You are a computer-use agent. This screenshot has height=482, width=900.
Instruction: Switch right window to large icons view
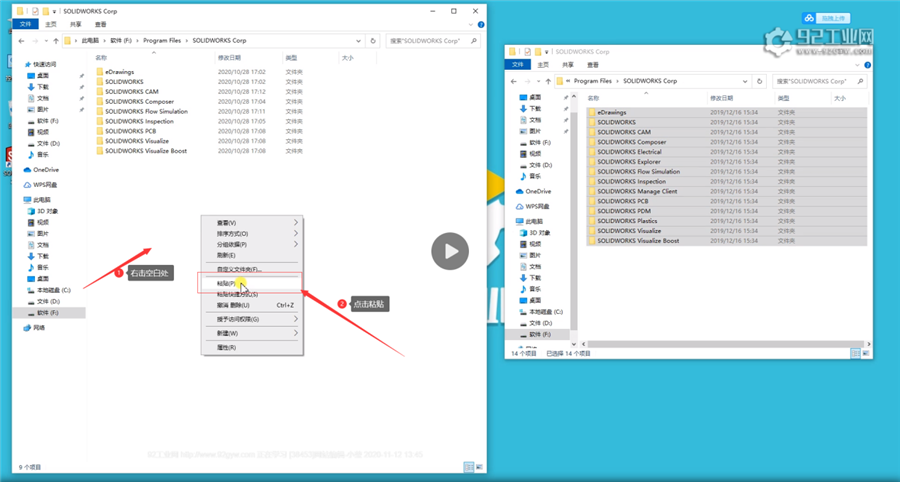tap(866, 353)
